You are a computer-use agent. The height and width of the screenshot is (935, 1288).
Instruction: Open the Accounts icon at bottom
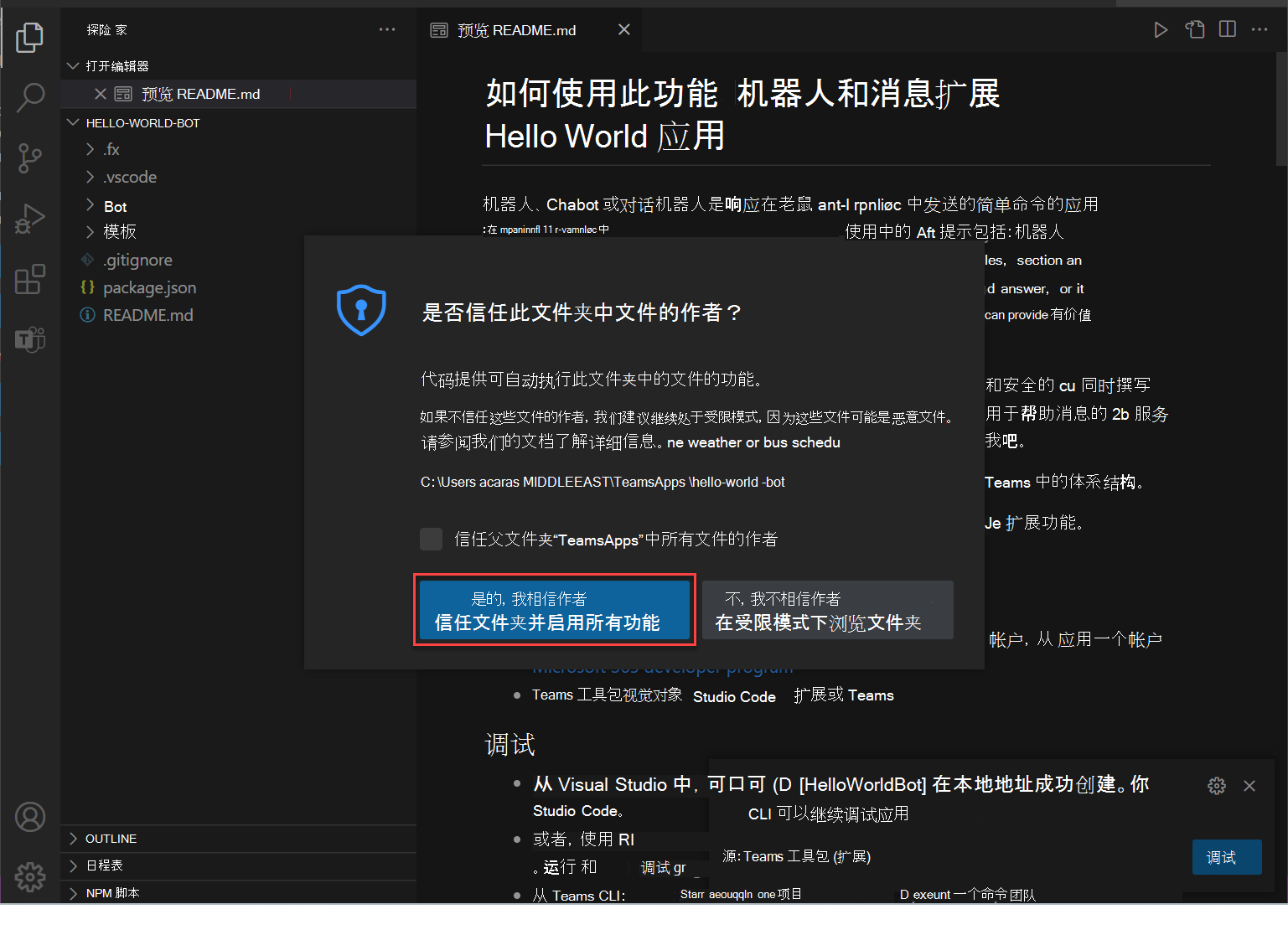pyautogui.click(x=30, y=817)
